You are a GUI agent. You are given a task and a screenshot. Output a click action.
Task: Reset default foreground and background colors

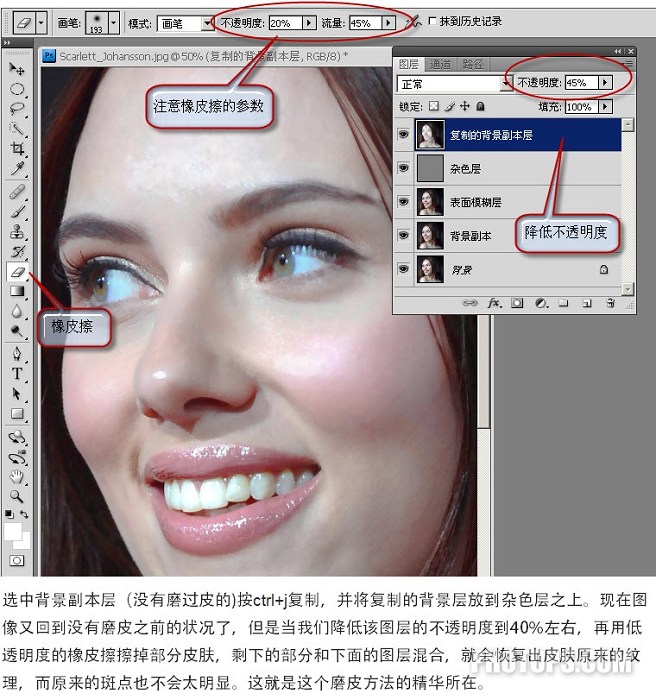(9, 514)
